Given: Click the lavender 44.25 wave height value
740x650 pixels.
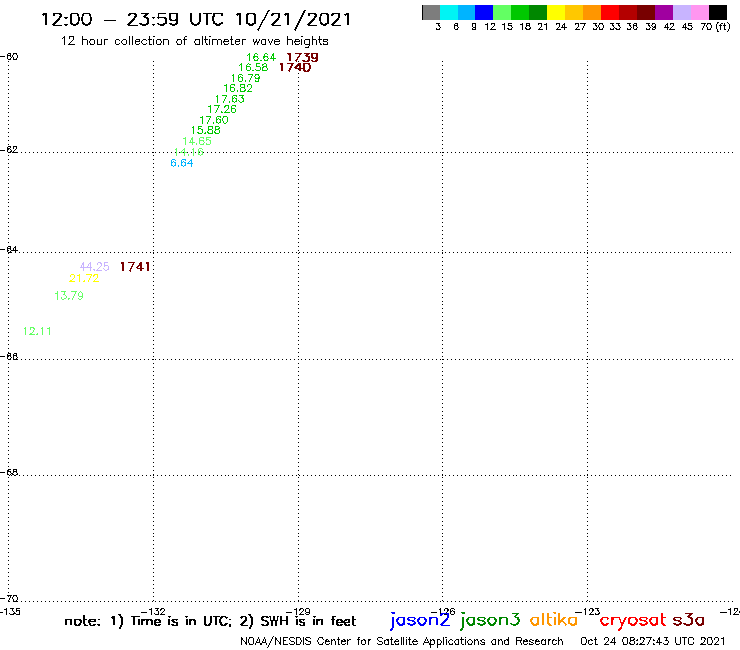Looking at the screenshot, I should pyautogui.click(x=94, y=267).
